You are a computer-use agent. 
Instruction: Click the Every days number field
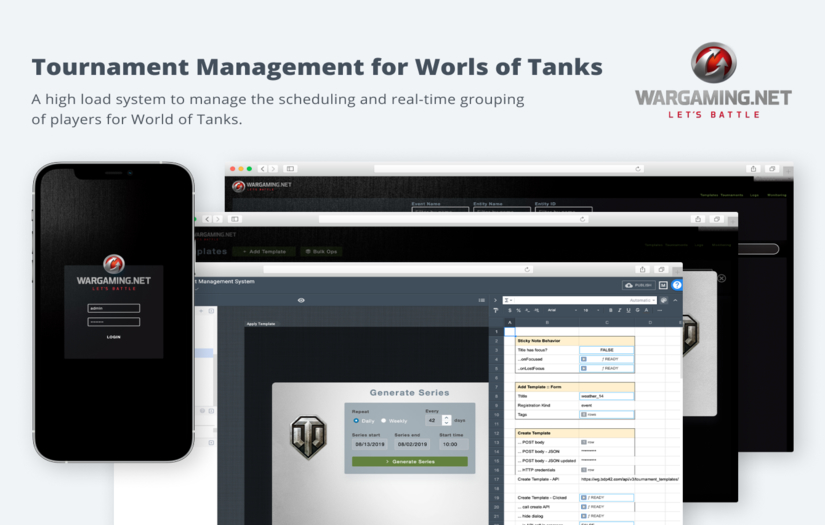point(433,420)
